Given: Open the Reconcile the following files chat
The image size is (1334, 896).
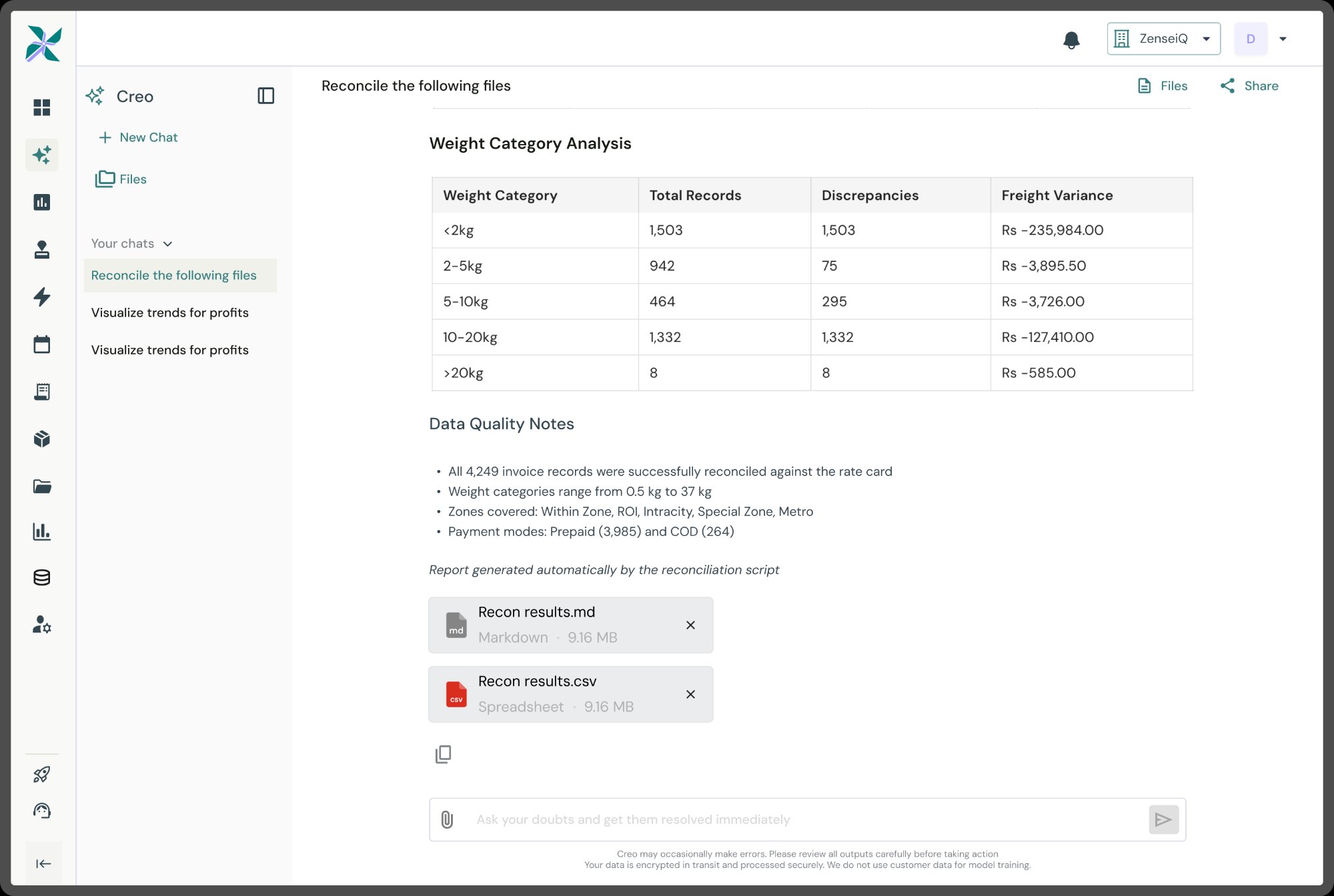Looking at the screenshot, I should (x=174, y=275).
